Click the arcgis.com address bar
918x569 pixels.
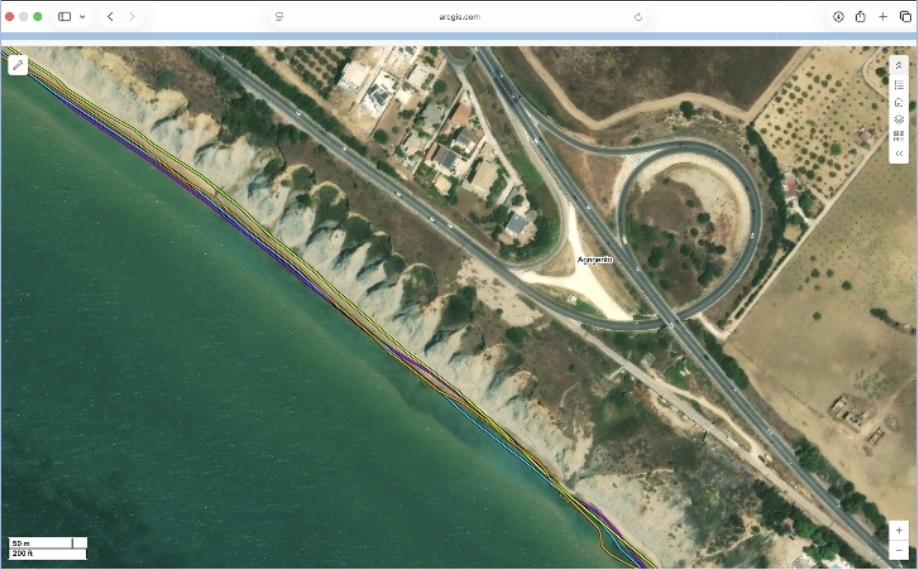pyautogui.click(x=459, y=17)
